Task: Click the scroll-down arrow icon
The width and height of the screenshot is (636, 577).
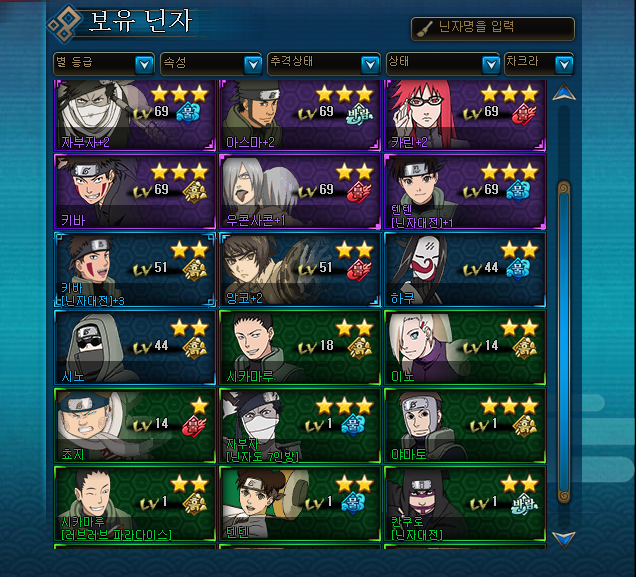Action: 564,540
